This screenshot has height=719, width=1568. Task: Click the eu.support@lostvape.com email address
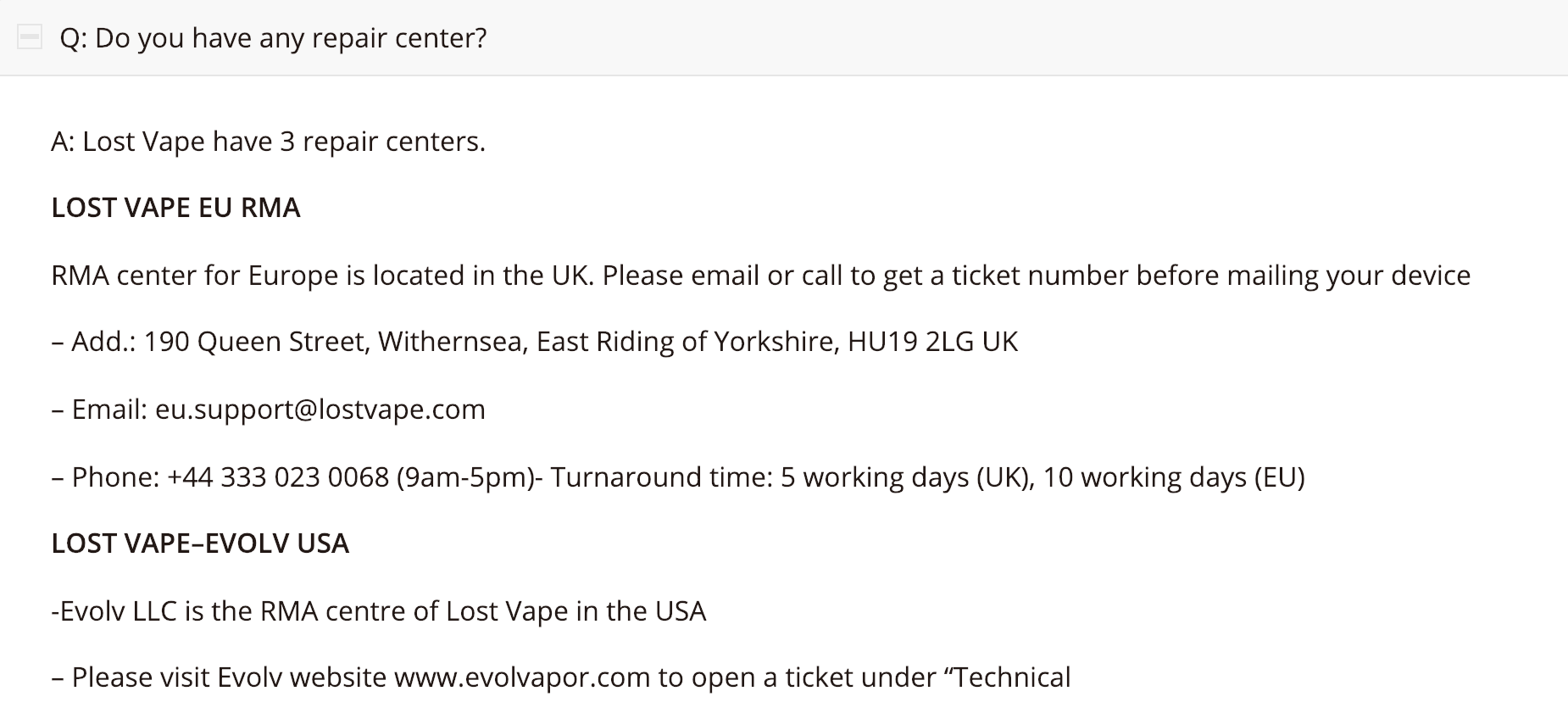pos(320,410)
